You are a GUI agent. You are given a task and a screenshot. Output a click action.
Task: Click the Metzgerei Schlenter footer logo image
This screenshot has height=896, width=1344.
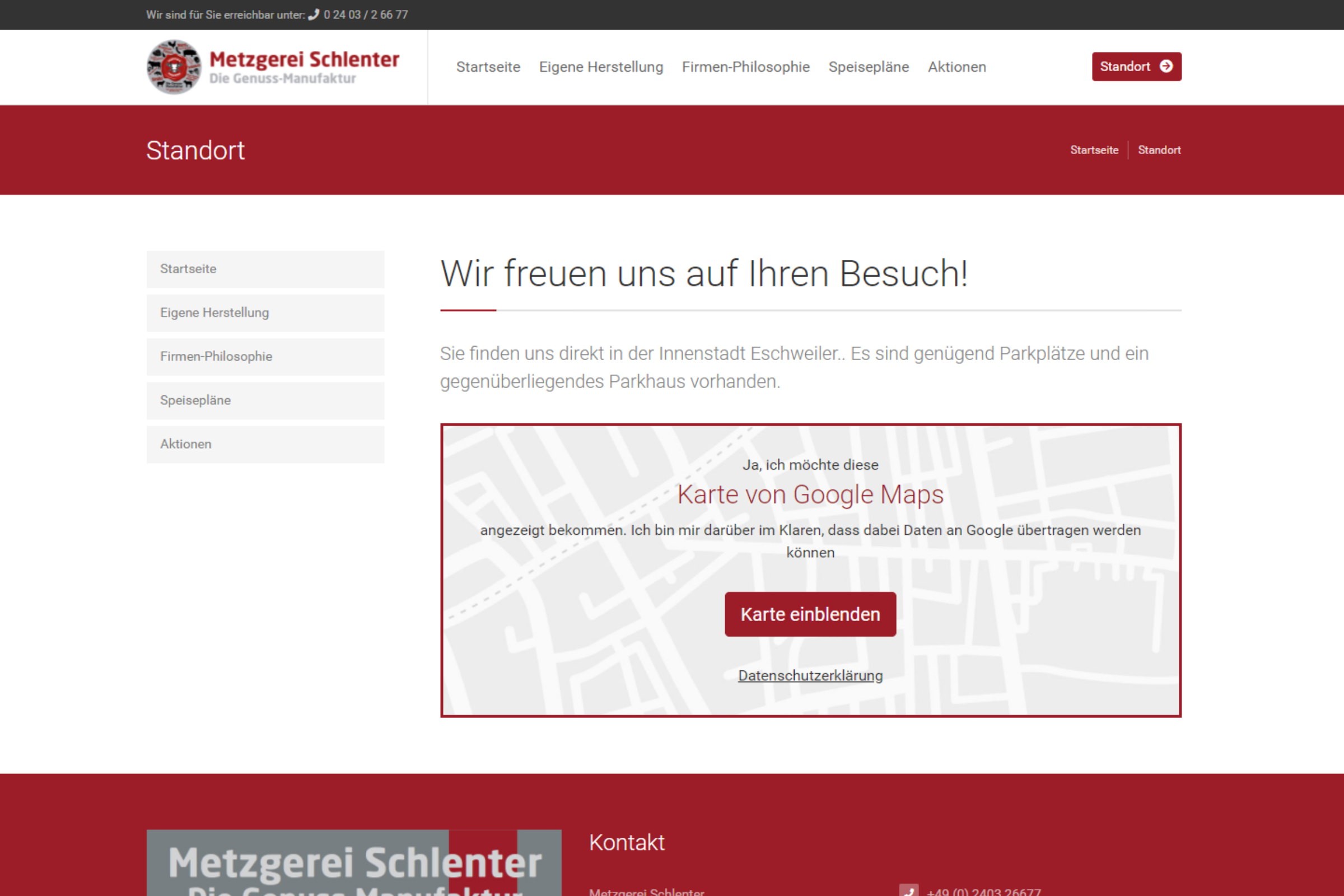(x=354, y=863)
